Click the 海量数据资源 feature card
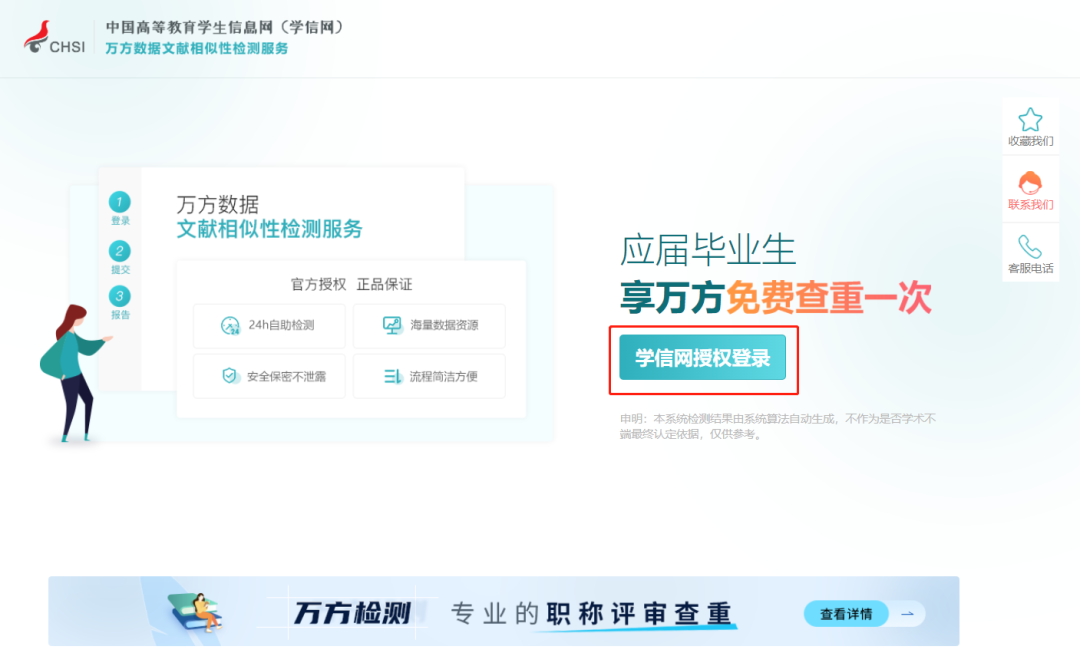The width and height of the screenshot is (1080, 653). [x=429, y=326]
